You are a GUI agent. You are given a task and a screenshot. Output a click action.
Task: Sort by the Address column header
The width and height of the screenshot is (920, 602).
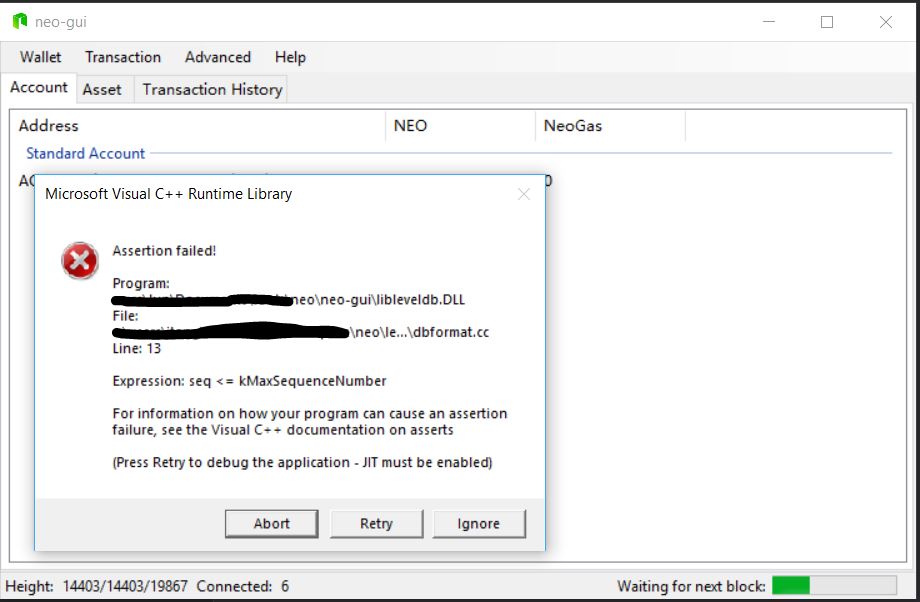198,126
